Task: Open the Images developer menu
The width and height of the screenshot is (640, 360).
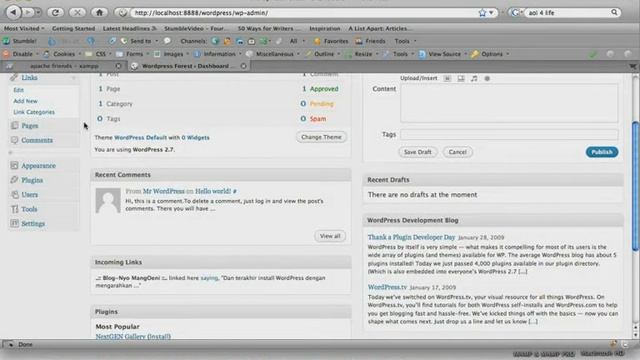Action: [x=171, y=54]
